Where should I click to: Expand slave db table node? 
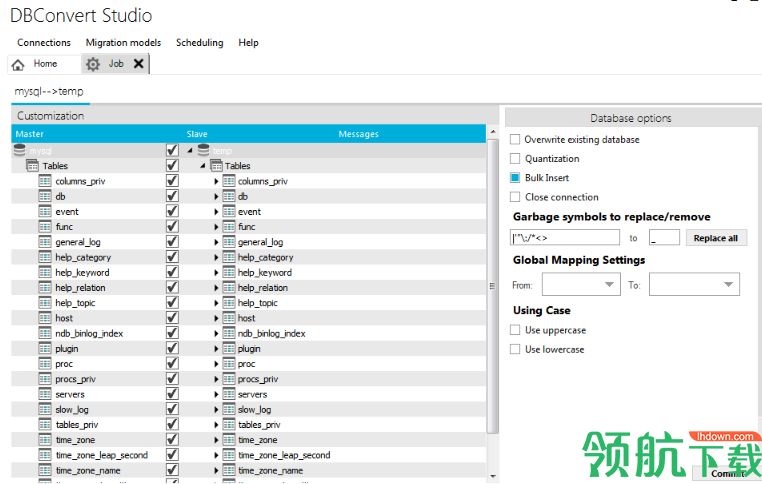(x=216, y=197)
